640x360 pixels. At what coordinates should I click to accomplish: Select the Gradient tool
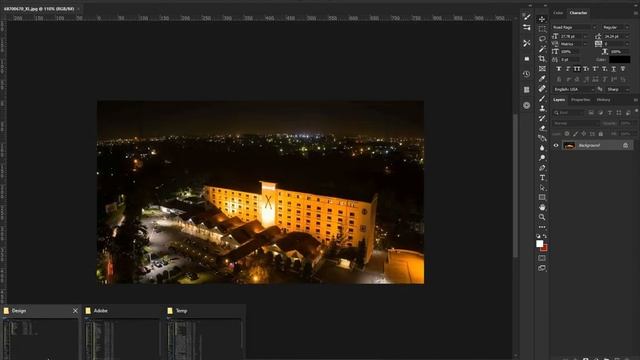[x=542, y=138]
